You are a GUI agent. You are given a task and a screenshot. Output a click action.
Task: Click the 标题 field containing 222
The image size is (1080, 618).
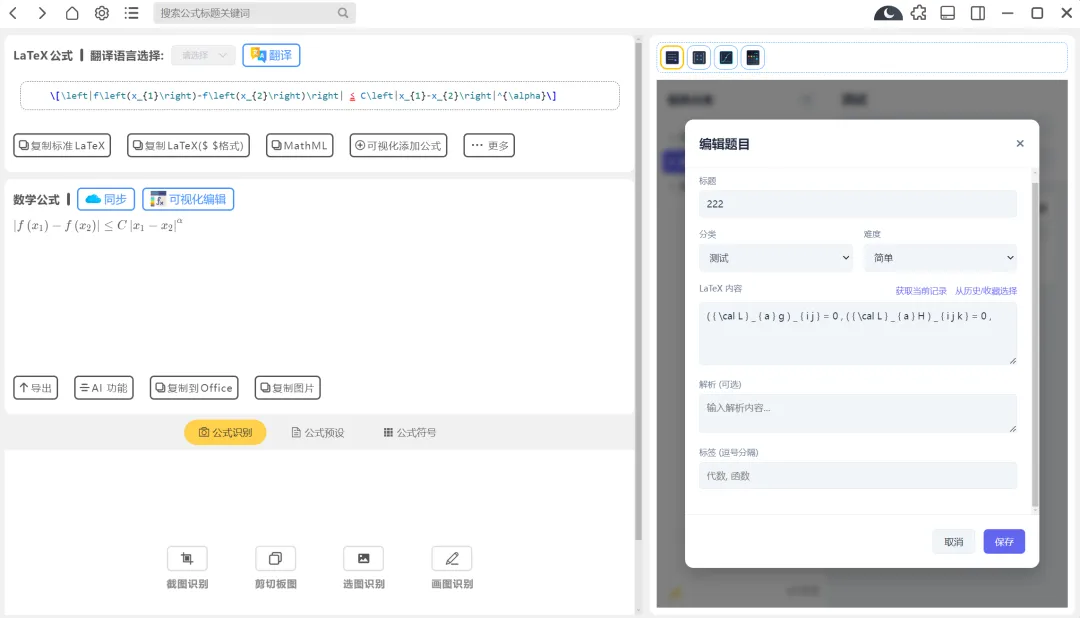[858, 204]
